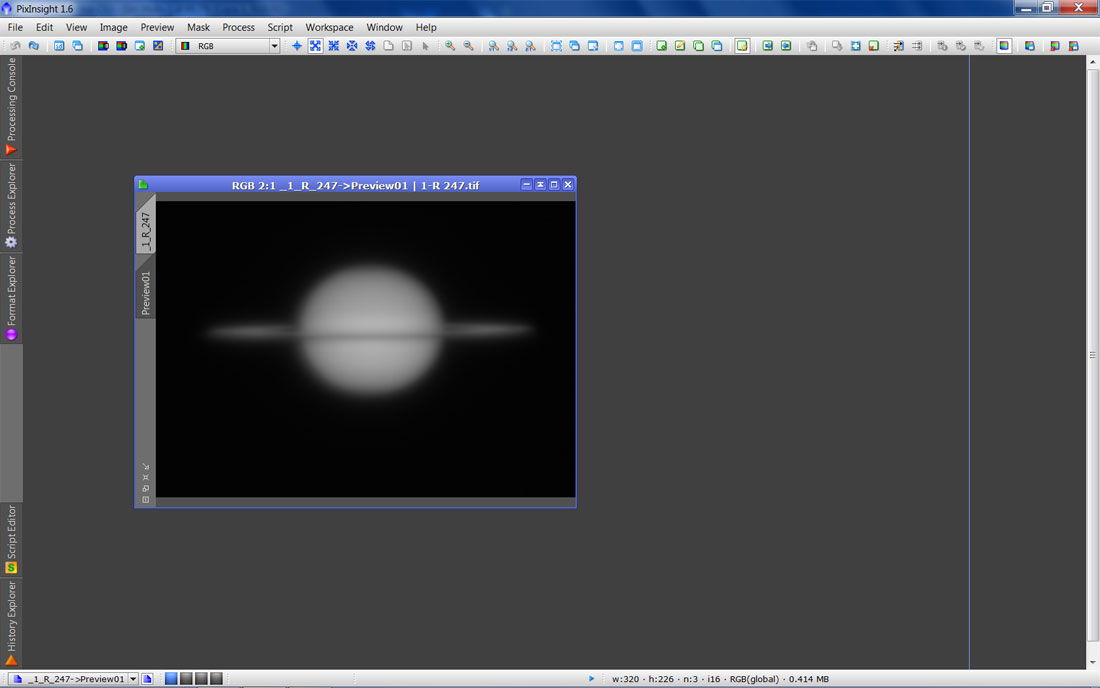Click the Undo toolbar icon
Screen dimensions: 1100x688
(15, 46)
